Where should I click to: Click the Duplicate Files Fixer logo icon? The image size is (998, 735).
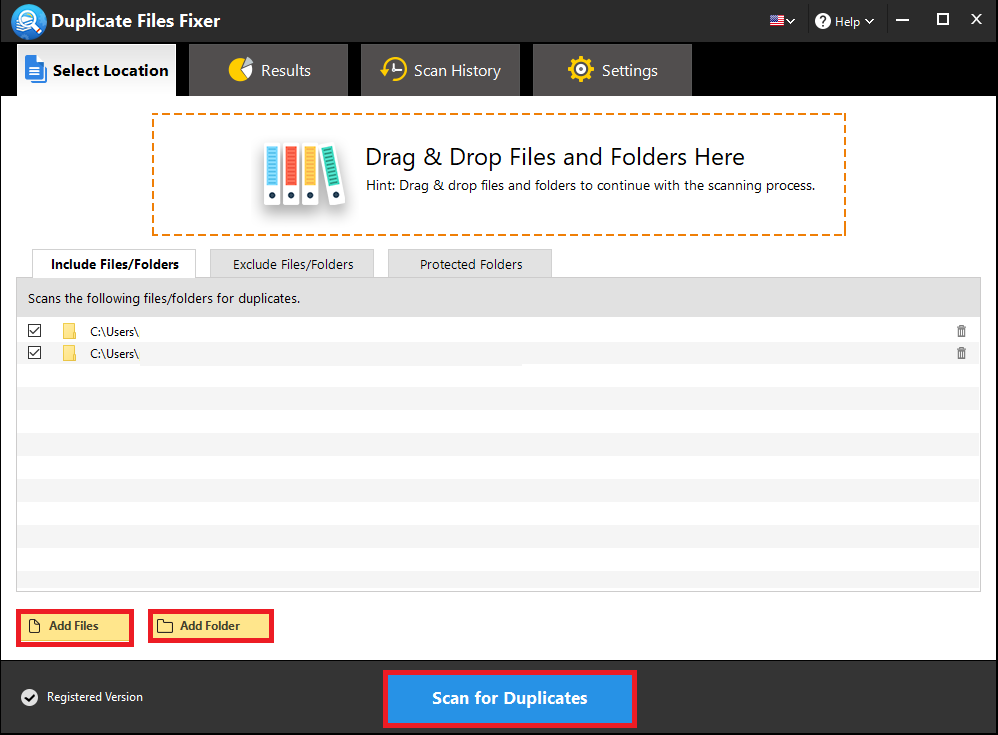(x=28, y=21)
